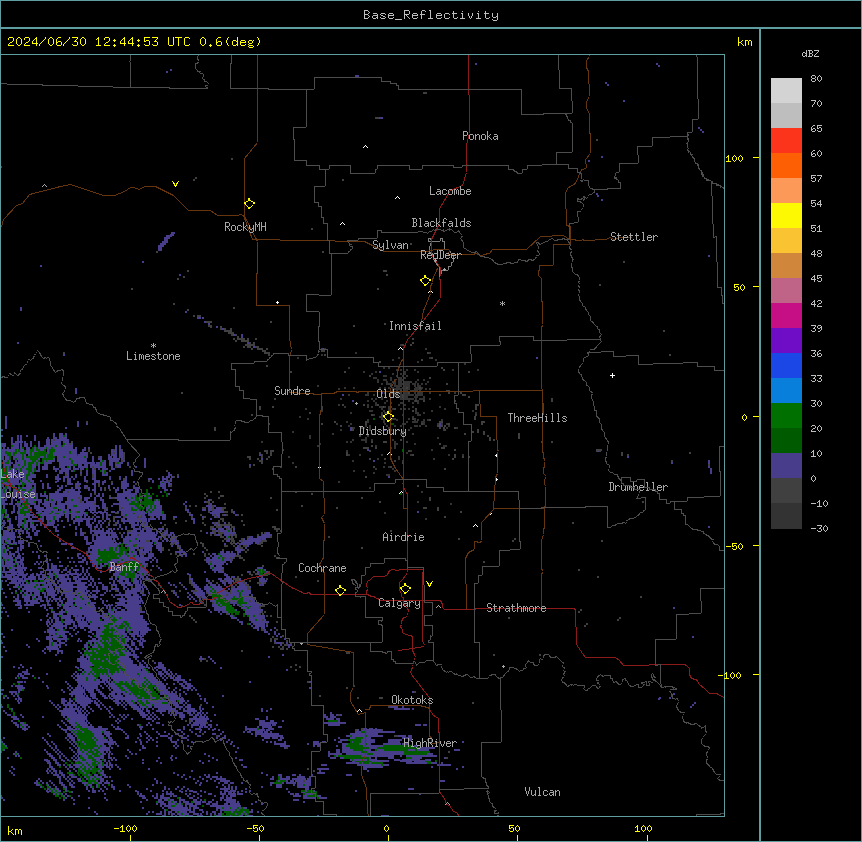The height and width of the screenshot is (842, 862).
Task: Click the Calgary city label
Action: 400,603
